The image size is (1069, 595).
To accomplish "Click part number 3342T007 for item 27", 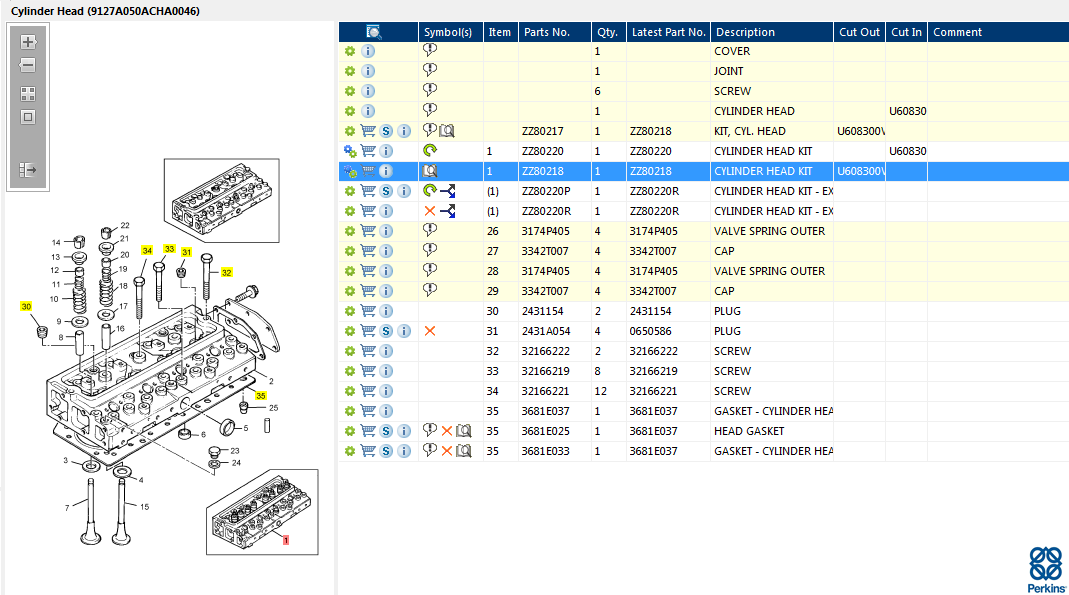I will [545, 251].
